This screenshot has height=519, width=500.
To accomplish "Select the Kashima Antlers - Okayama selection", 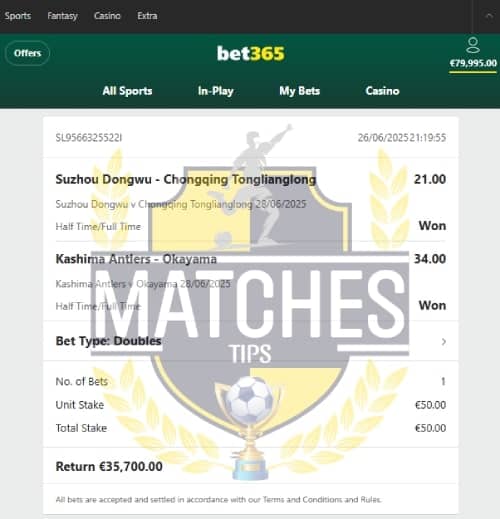I will tap(136, 259).
